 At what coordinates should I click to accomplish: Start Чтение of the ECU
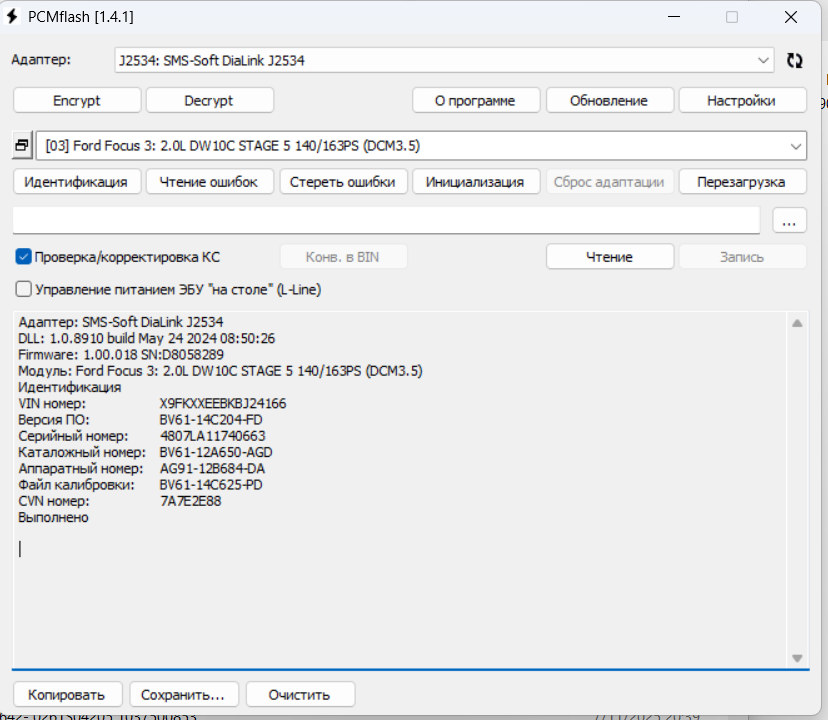609,257
